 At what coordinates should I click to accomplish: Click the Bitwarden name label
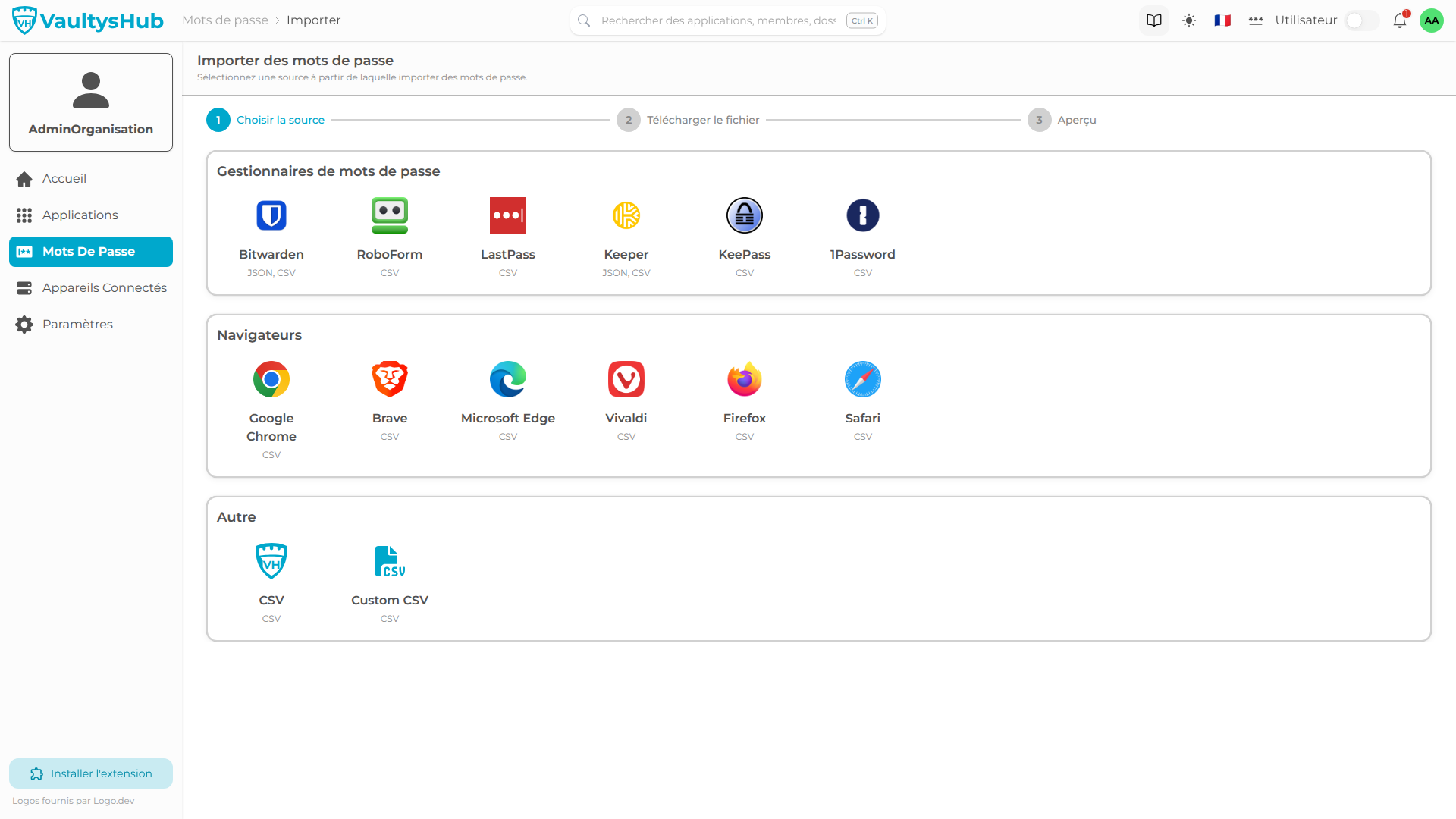point(271,255)
